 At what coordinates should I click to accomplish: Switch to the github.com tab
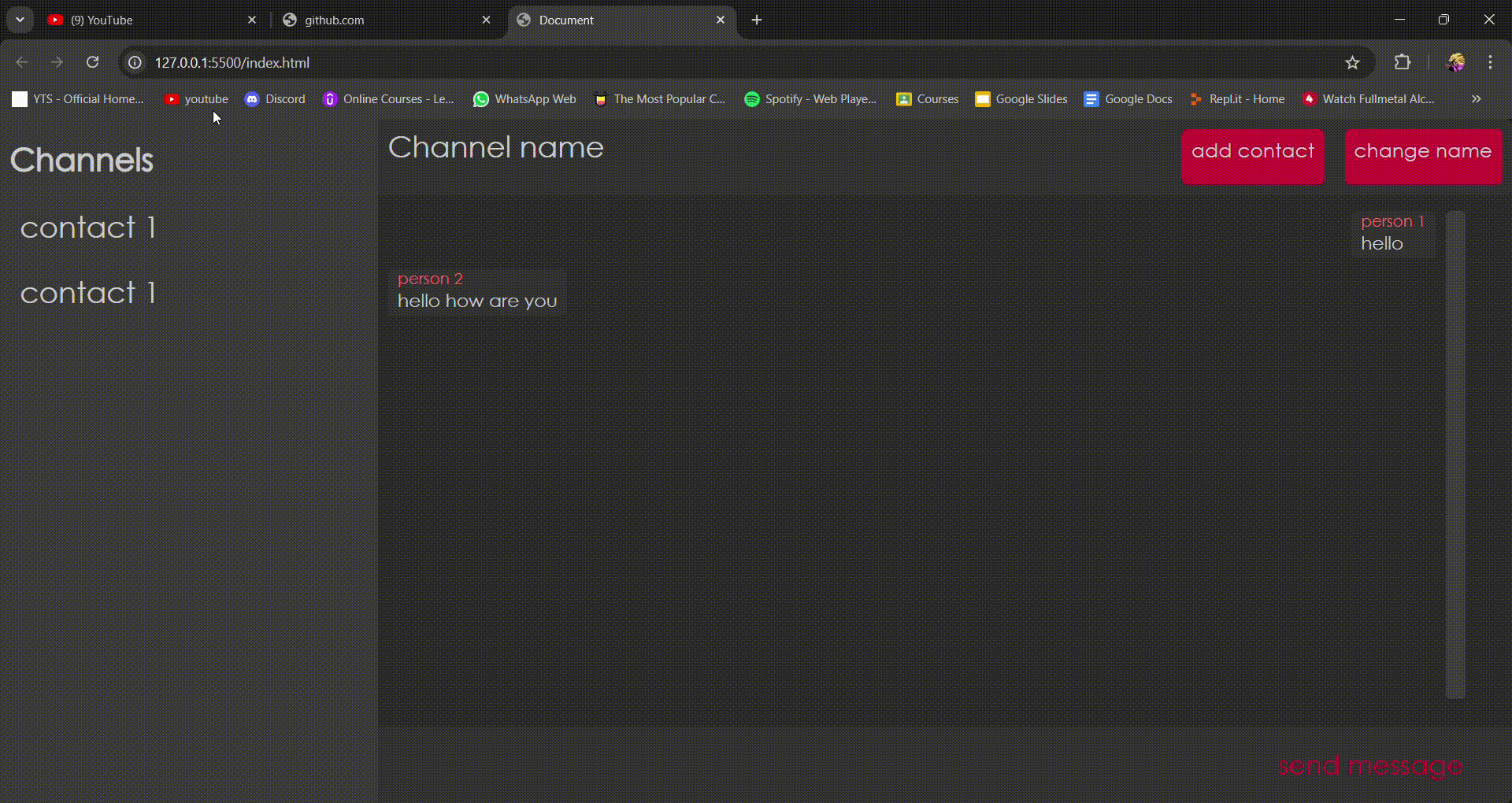[x=378, y=20]
